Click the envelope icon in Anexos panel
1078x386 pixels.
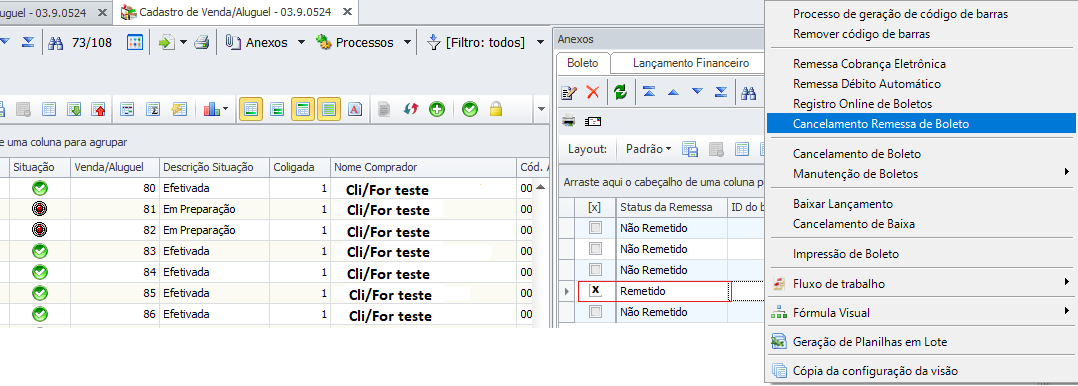tap(593, 121)
